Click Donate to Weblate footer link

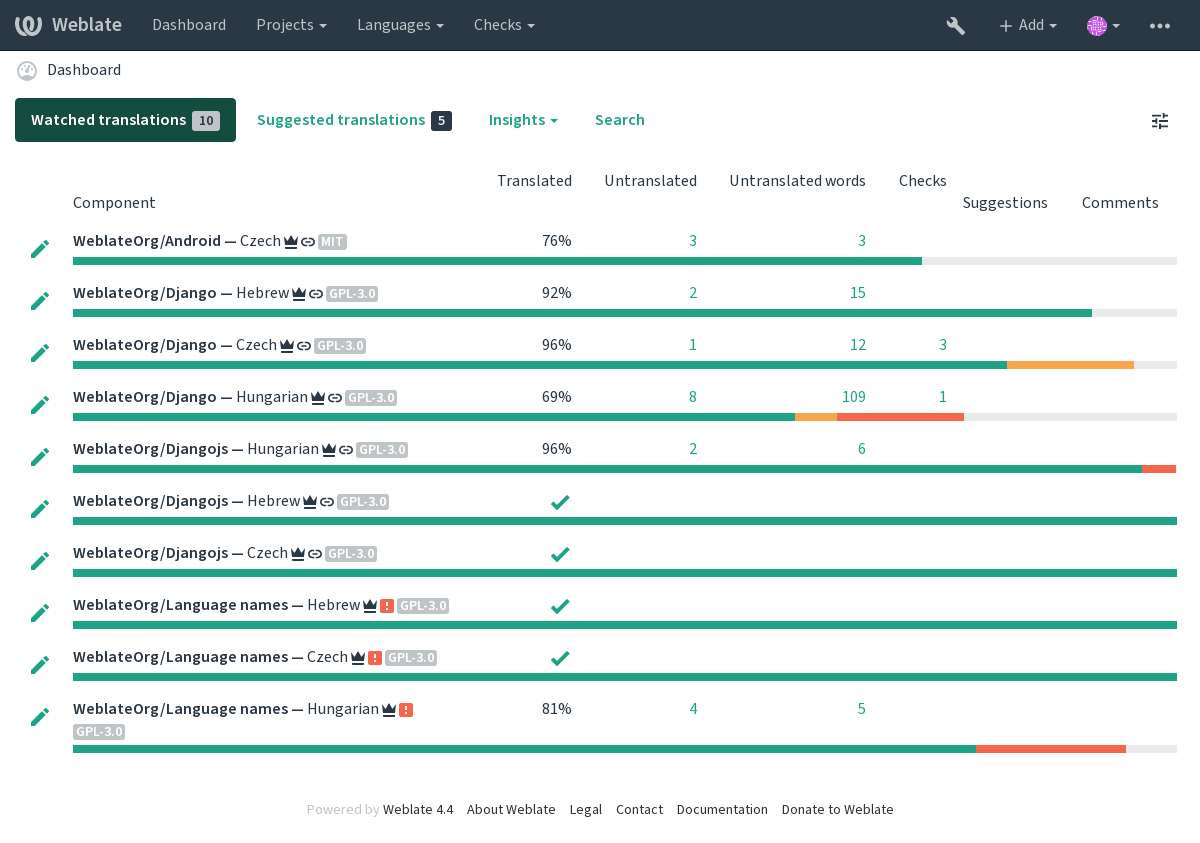[x=838, y=810]
